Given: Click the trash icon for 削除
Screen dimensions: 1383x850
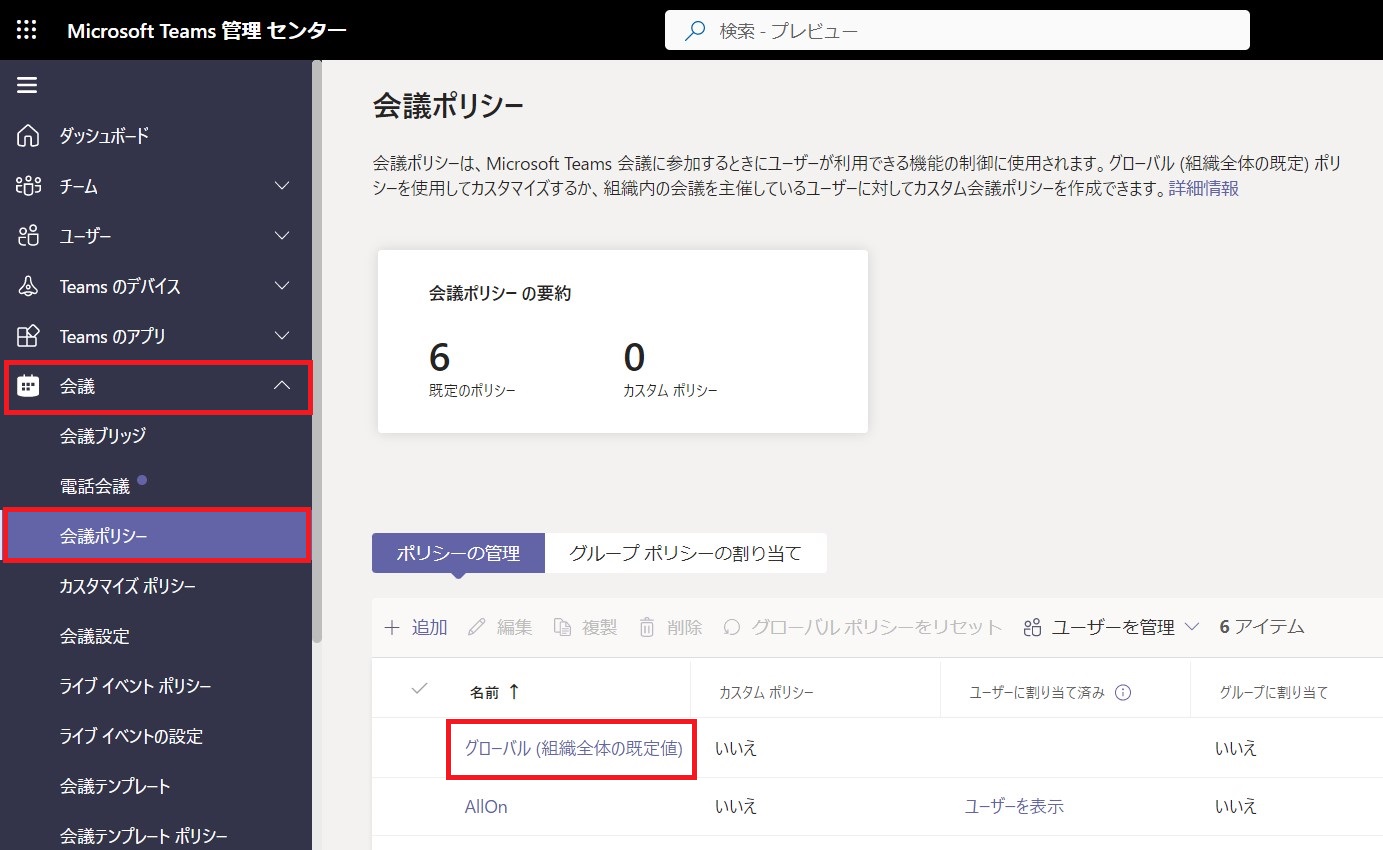Looking at the screenshot, I should pos(647,627).
